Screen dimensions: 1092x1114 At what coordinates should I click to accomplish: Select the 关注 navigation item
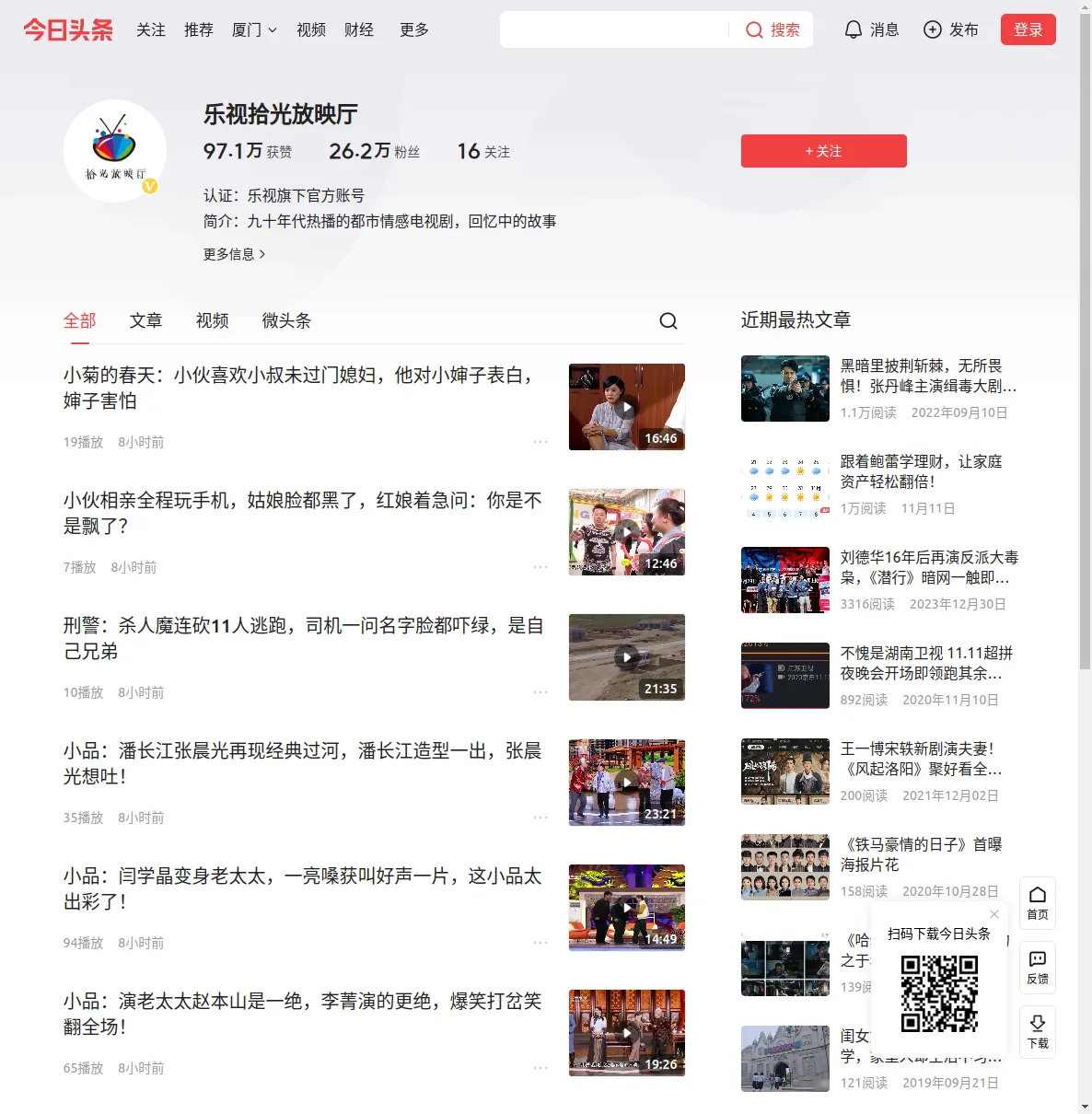coord(151,29)
